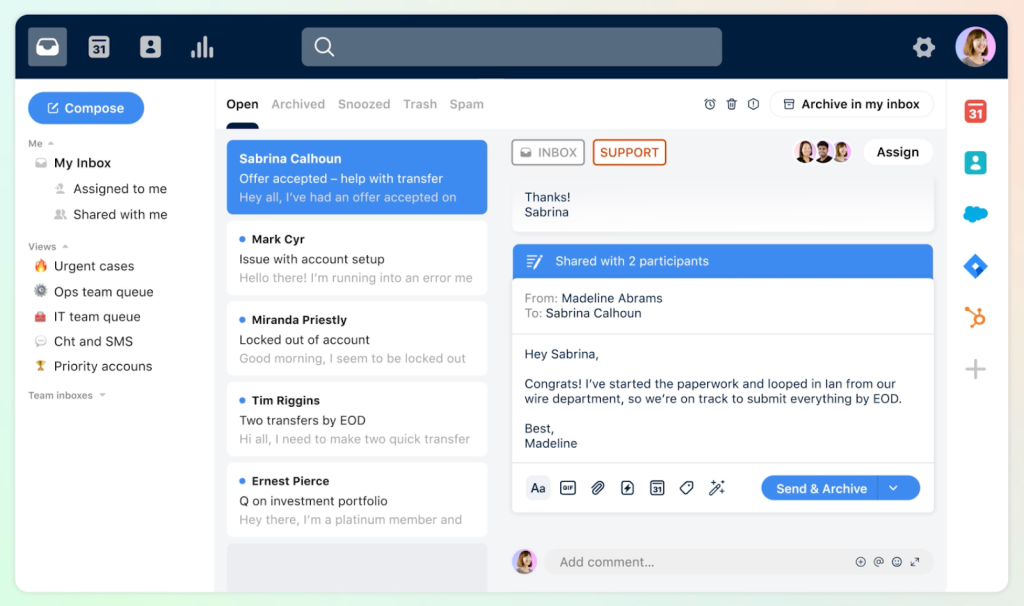Click the Compose button
1024x606 pixels.
[x=86, y=108]
